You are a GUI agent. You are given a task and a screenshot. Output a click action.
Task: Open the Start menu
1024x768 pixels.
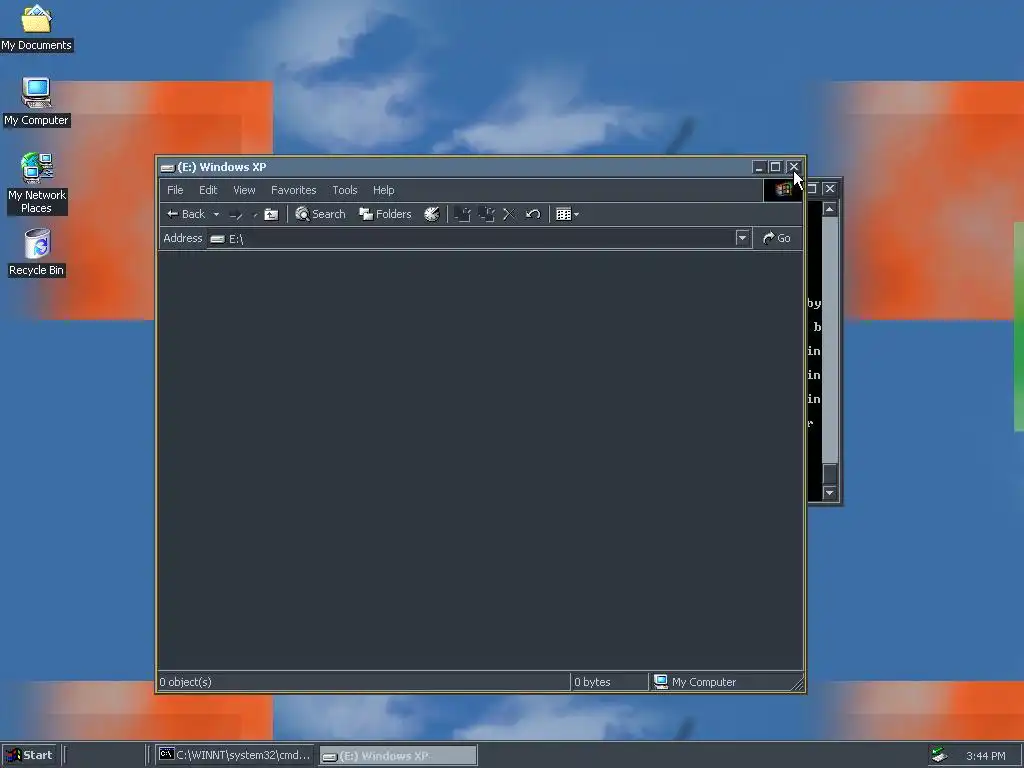[x=28, y=755]
